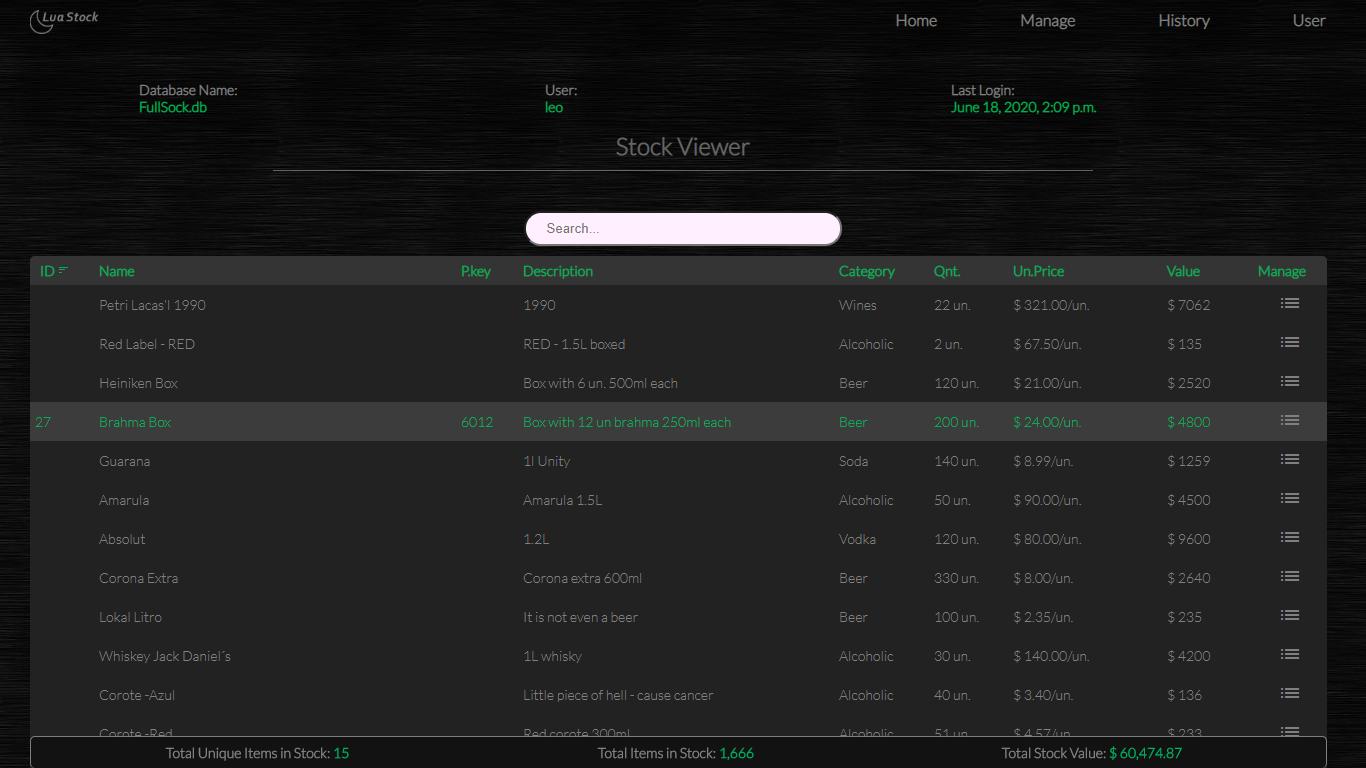Open manage icon for Amarula item
Image resolution: width=1366 pixels, height=768 pixels.
[1289, 499]
